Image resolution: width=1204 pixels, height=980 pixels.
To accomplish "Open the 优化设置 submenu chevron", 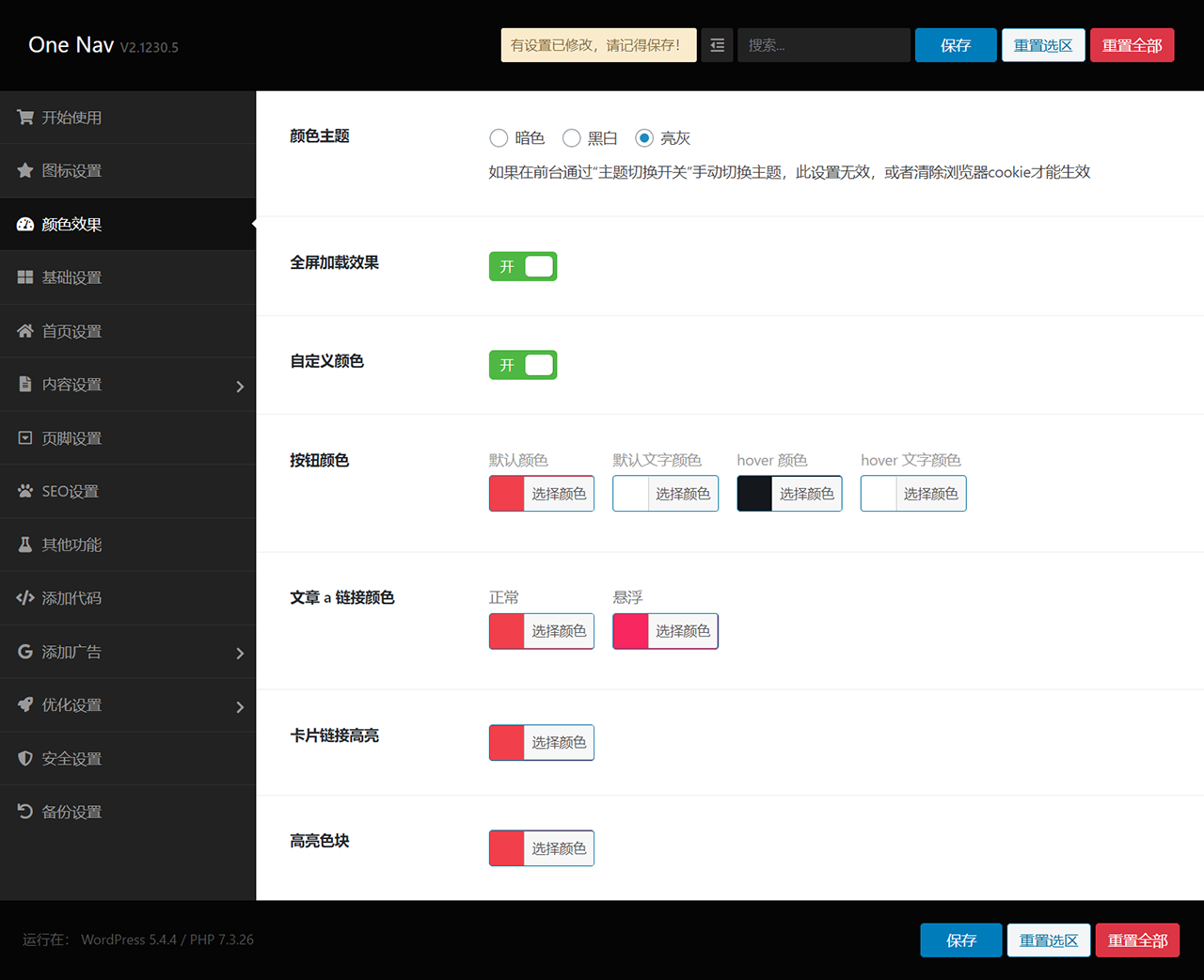I will pos(240,705).
